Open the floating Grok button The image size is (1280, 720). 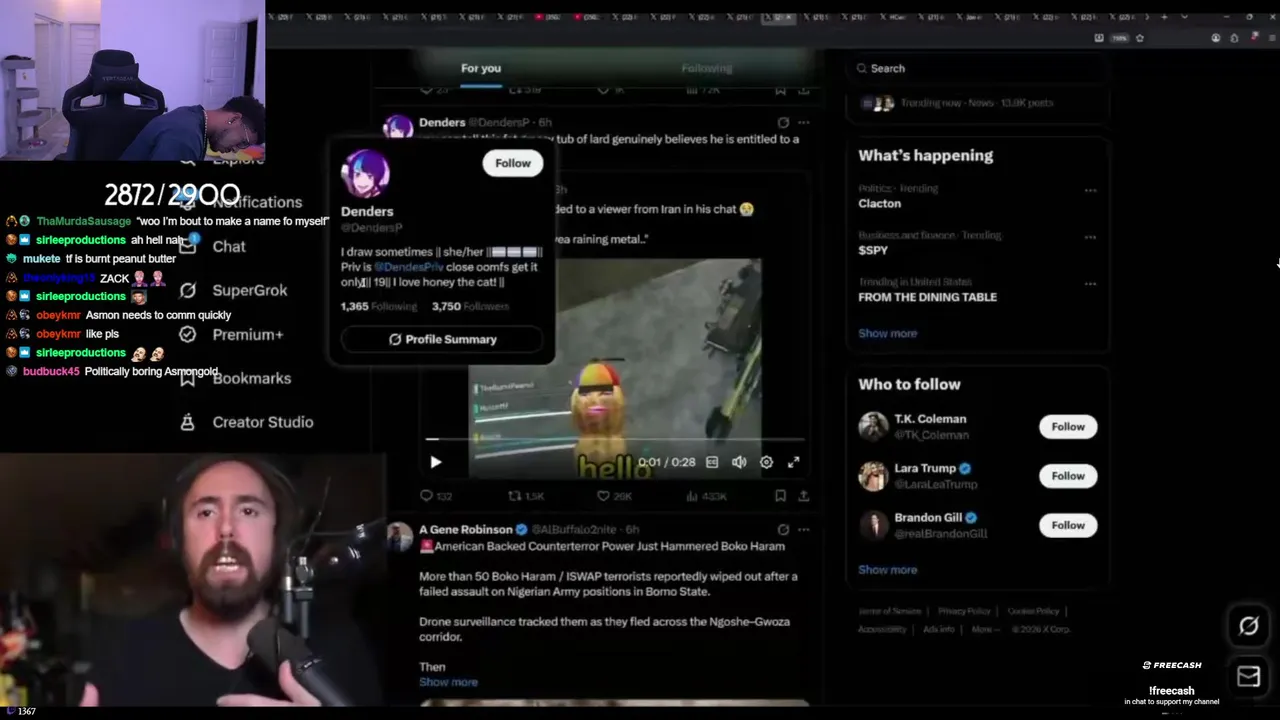pyautogui.click(x=1248, y=626)
